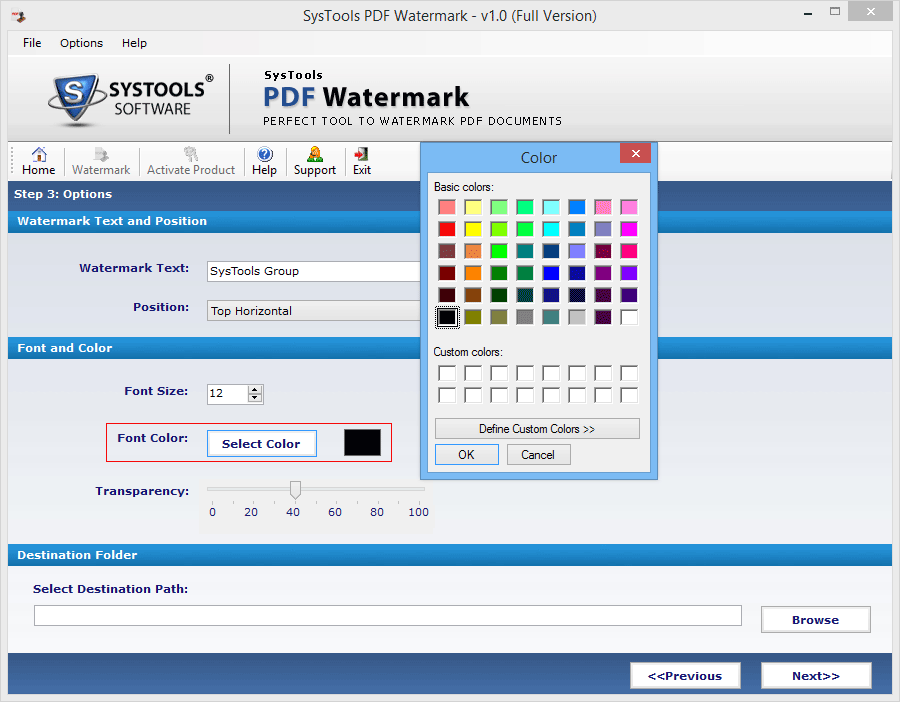Cancel the Color dialog

coord(538,455)
